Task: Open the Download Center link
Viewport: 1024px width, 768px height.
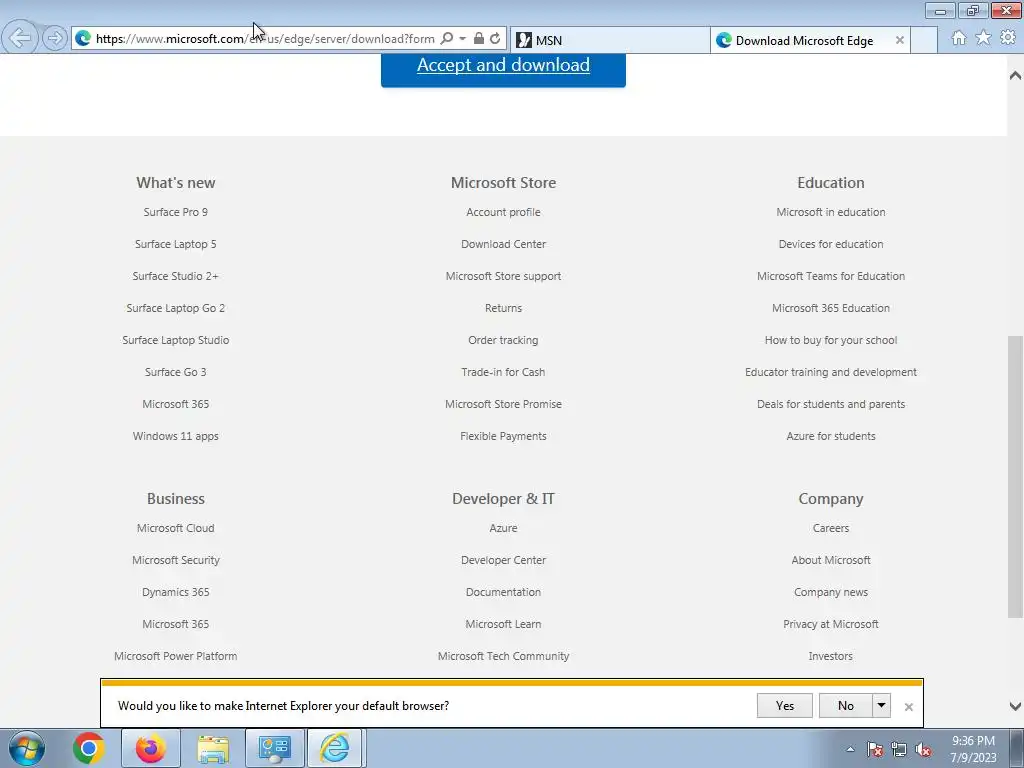Action: point(504,244)
